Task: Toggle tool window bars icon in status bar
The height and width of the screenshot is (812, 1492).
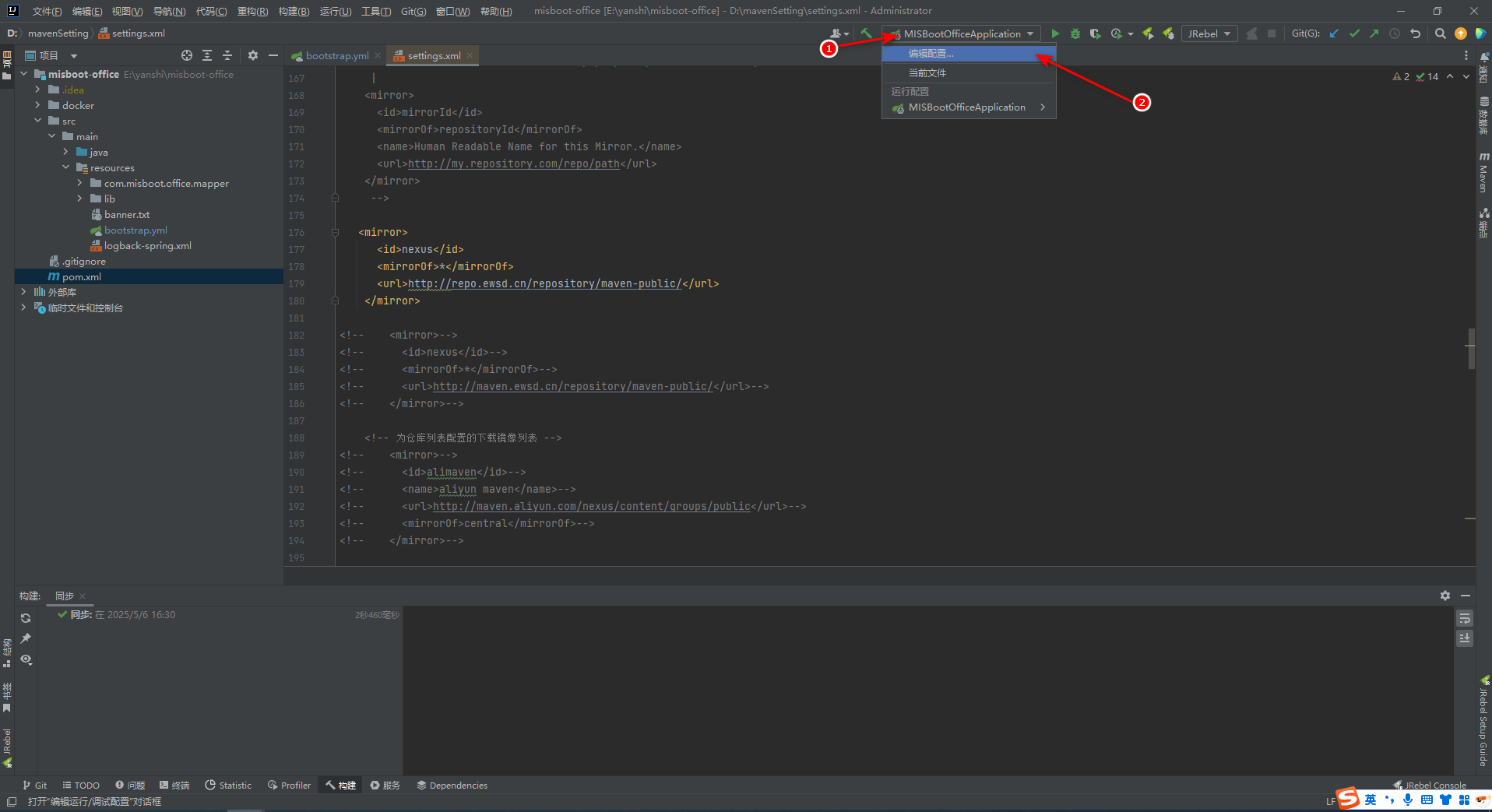Action: click(11, 801)
